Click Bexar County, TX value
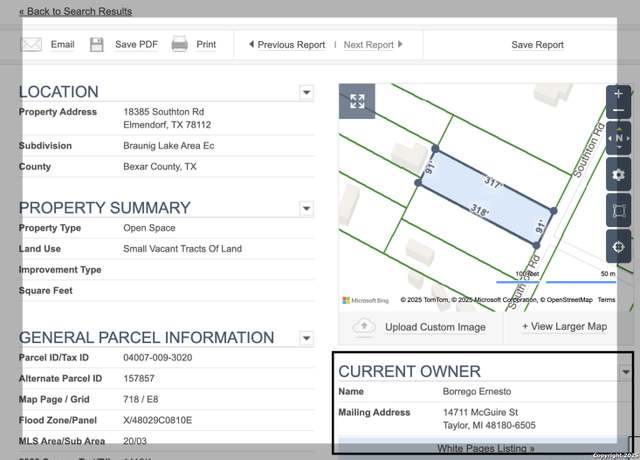640x460 pixels. [160, 167]
